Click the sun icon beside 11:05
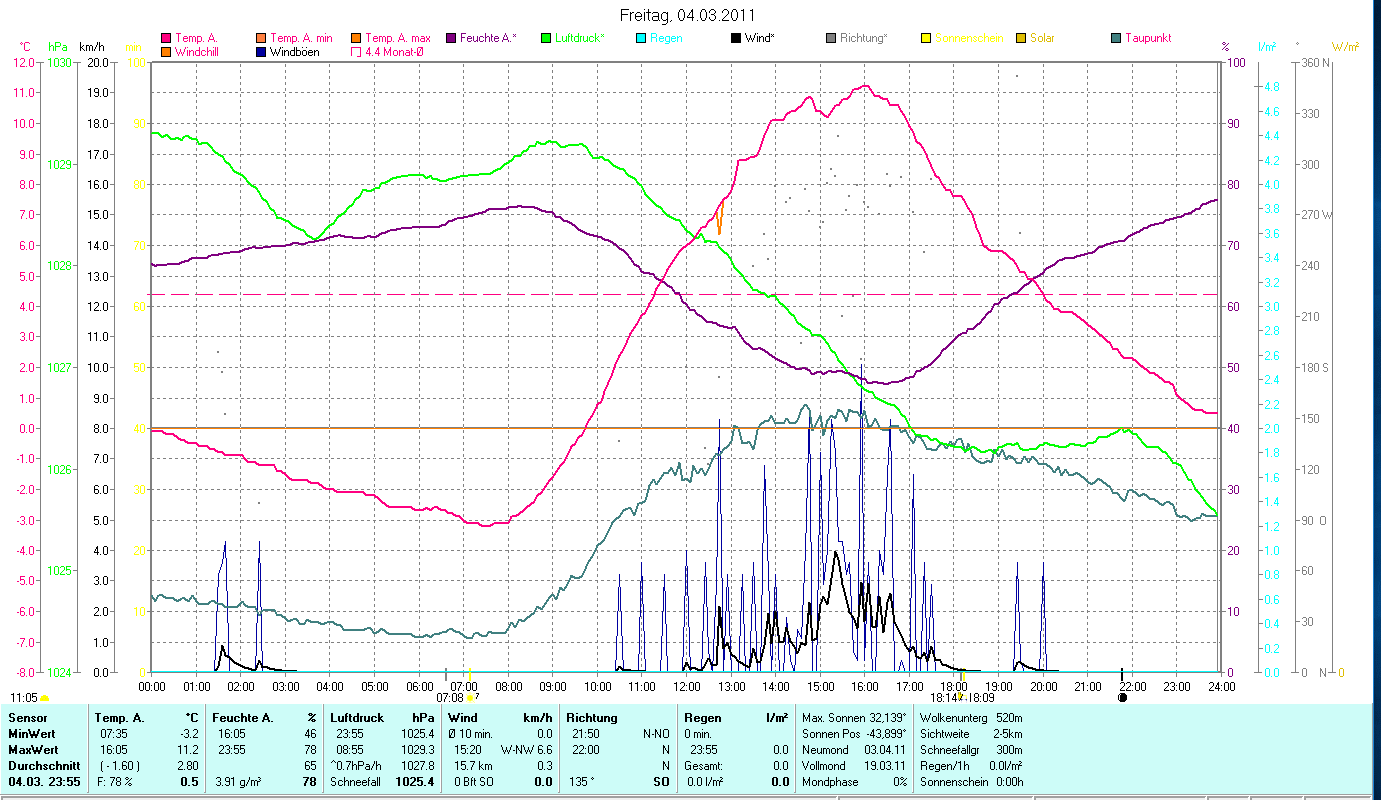This screenshot has height=800, width=1381. 44,697
